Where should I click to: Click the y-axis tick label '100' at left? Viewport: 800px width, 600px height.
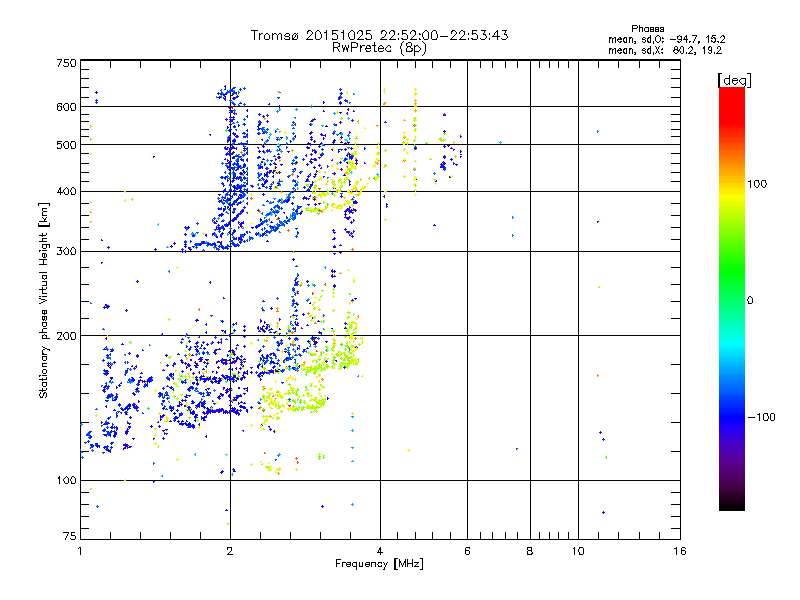point(66,481)
